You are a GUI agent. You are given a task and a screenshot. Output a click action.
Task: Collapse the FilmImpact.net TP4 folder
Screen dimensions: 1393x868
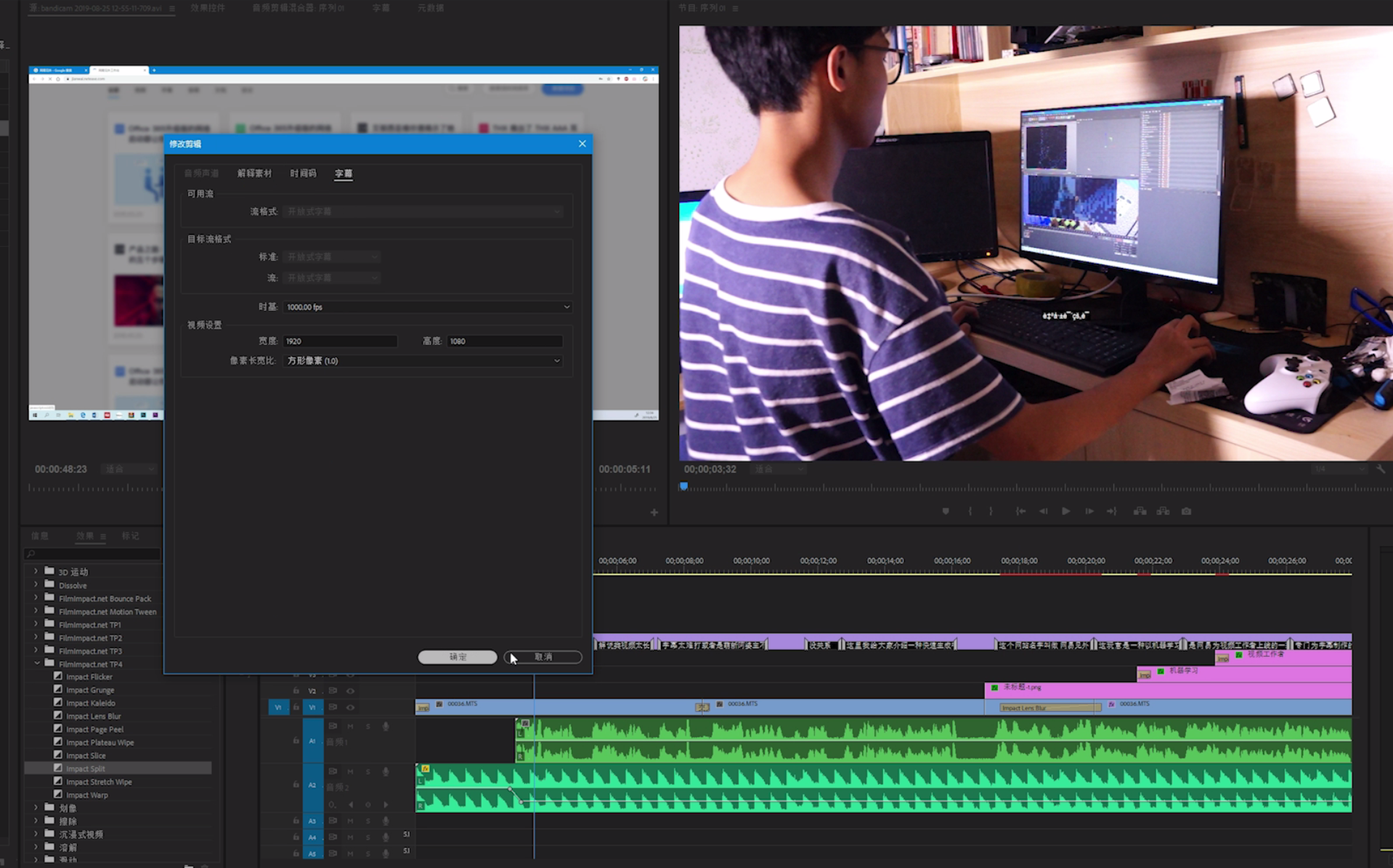click(x=37, y=663)
